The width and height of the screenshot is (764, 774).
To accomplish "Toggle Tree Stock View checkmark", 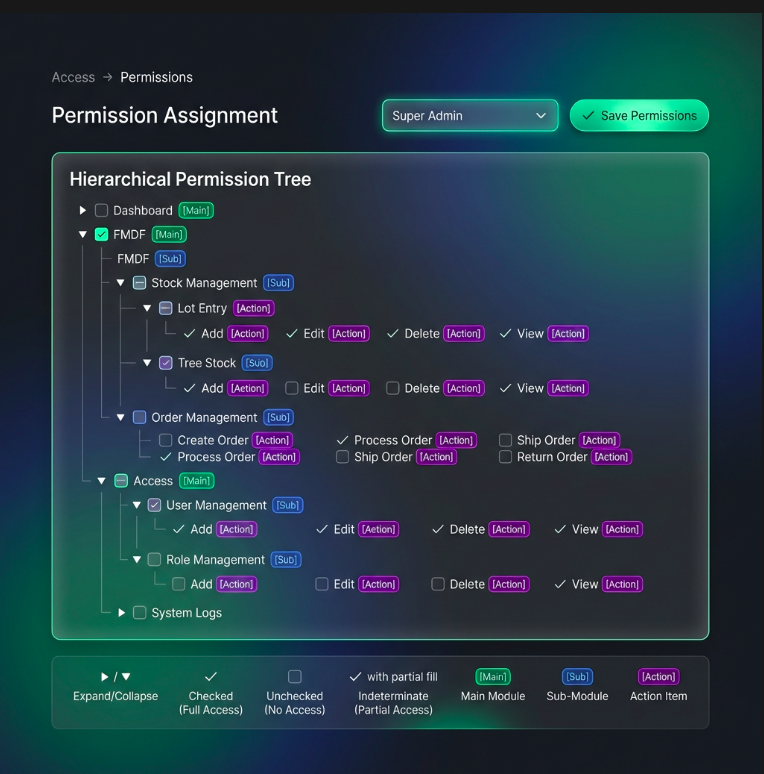I will 505,388.
